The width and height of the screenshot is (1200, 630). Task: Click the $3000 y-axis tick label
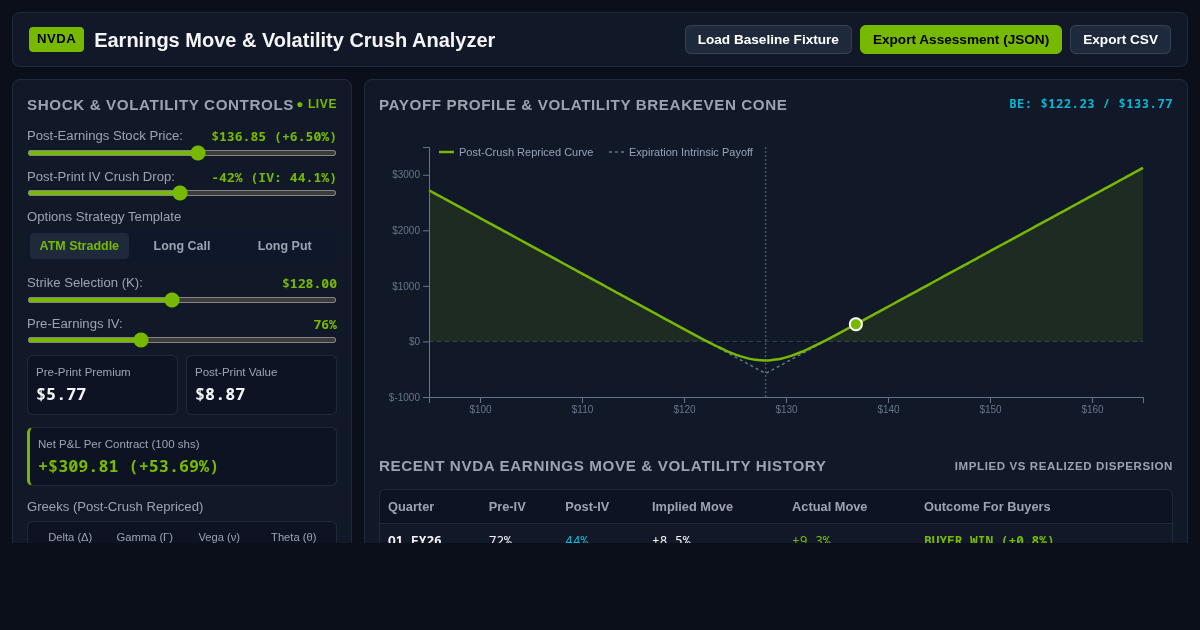click(x=406, y=175)
